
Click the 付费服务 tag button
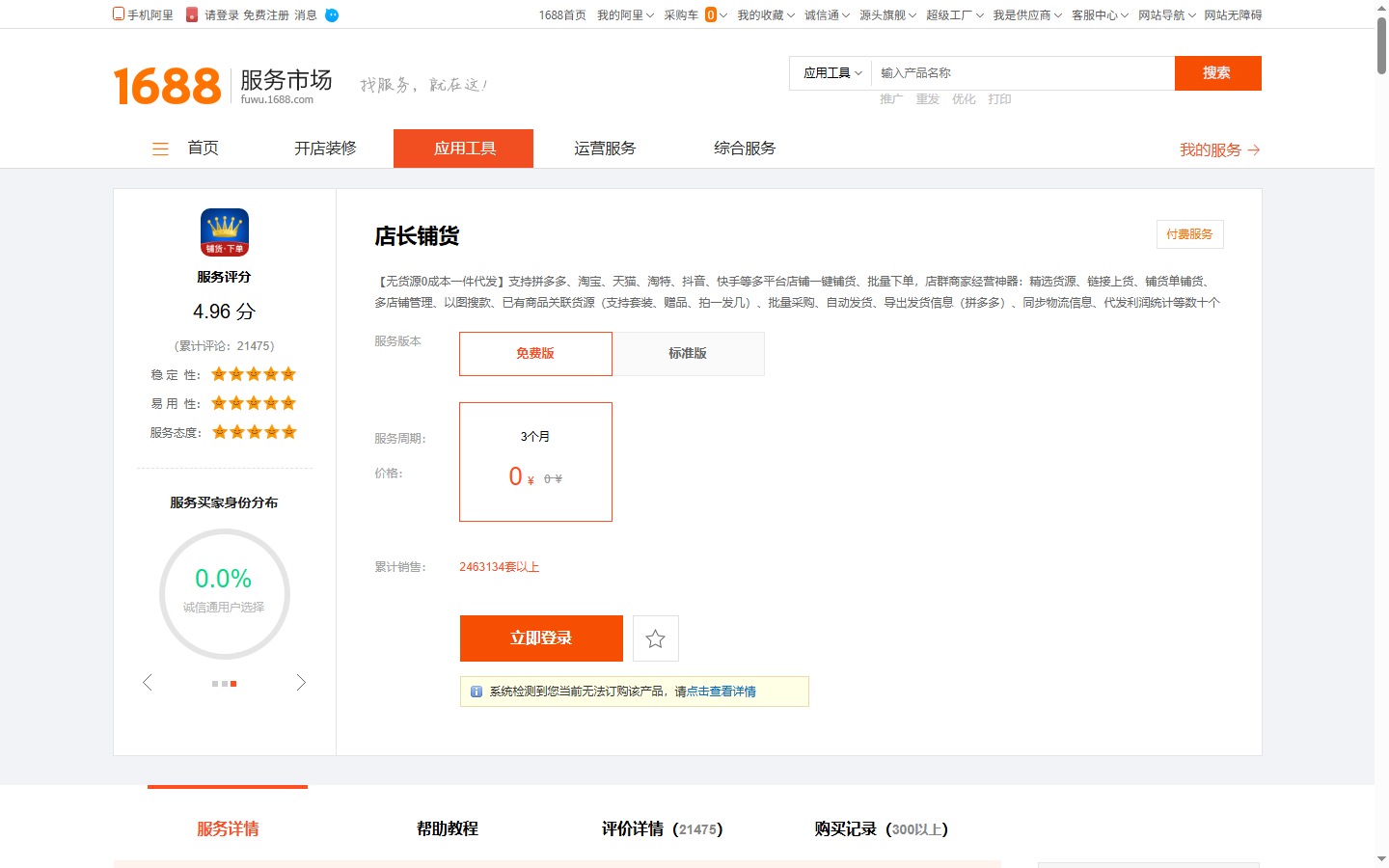pos(1190,234)
